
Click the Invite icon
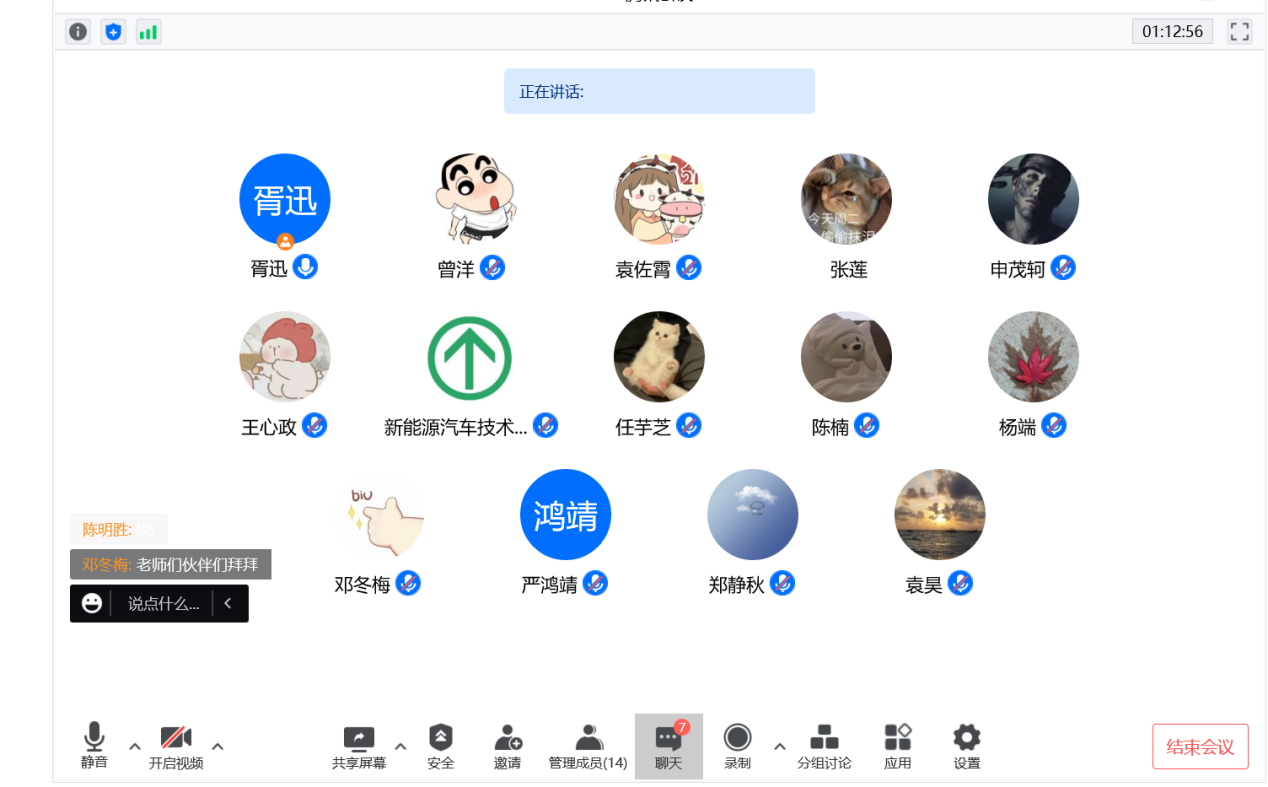(507, 746)
